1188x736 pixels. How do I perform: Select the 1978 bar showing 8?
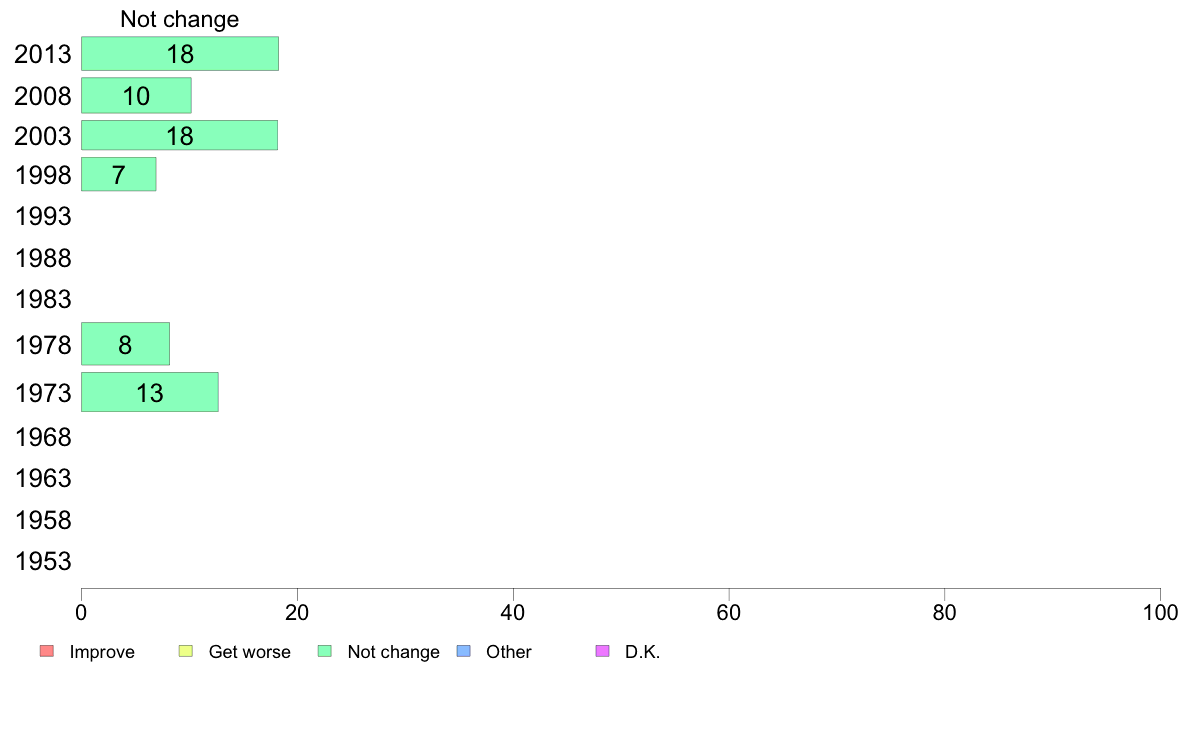point(125,344)
